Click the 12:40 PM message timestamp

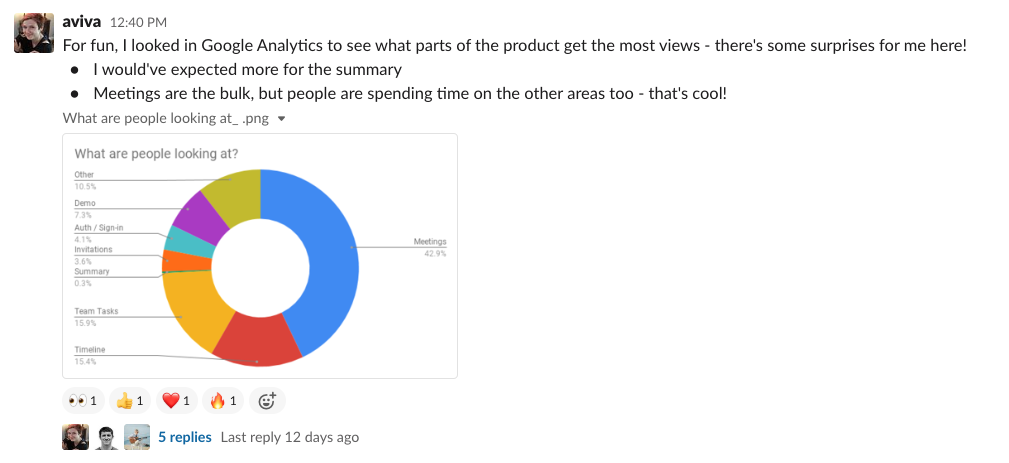[x=137, y=22]
